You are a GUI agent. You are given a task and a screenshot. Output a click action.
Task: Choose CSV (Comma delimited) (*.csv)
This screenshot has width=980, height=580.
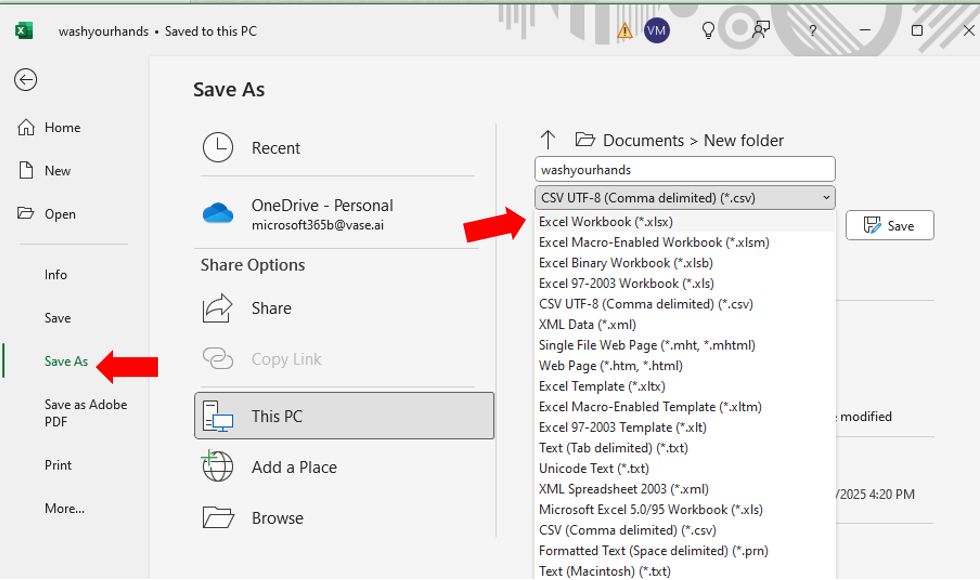(685, 531)
